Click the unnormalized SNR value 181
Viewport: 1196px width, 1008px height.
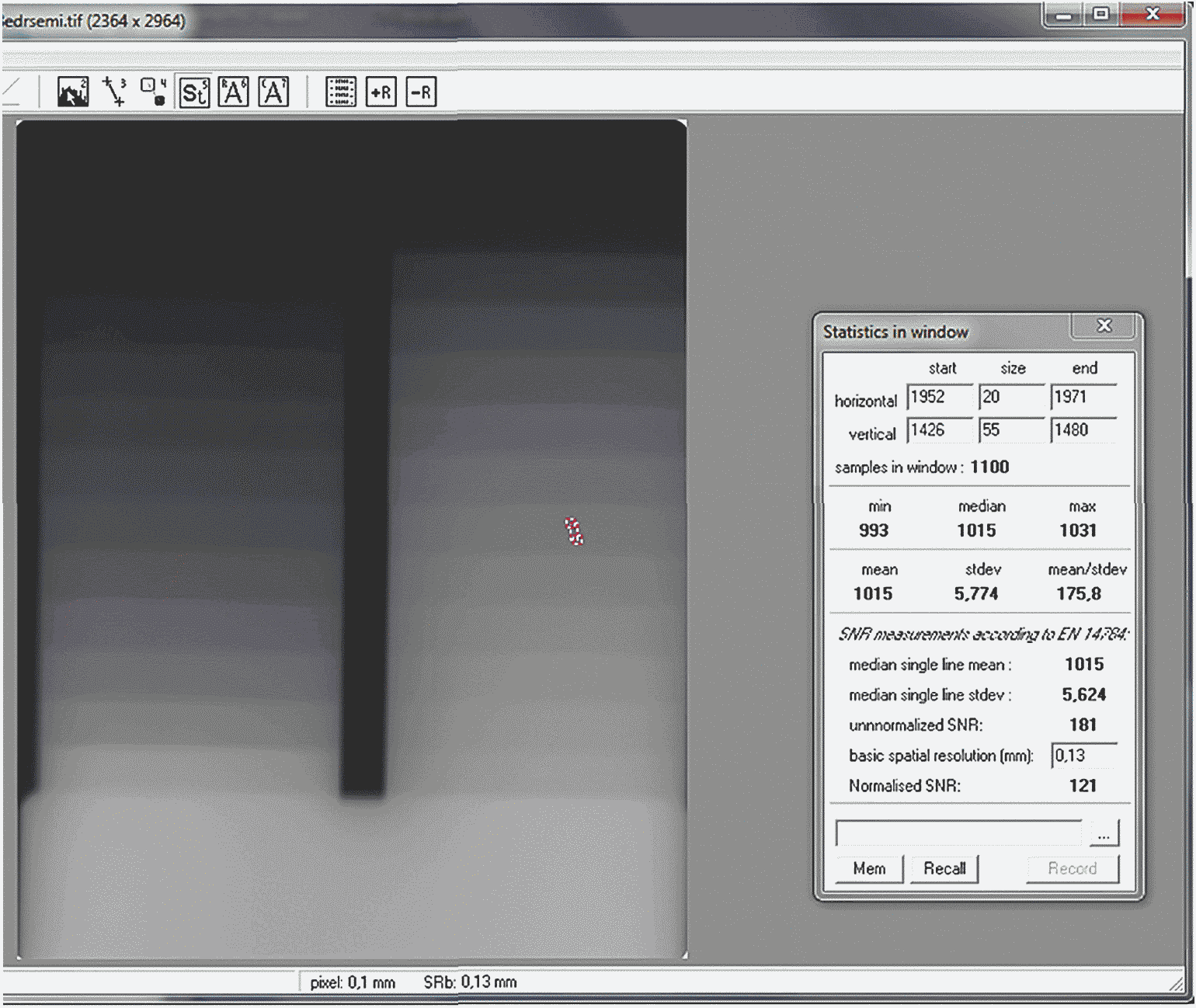(x=1083, y=725)
